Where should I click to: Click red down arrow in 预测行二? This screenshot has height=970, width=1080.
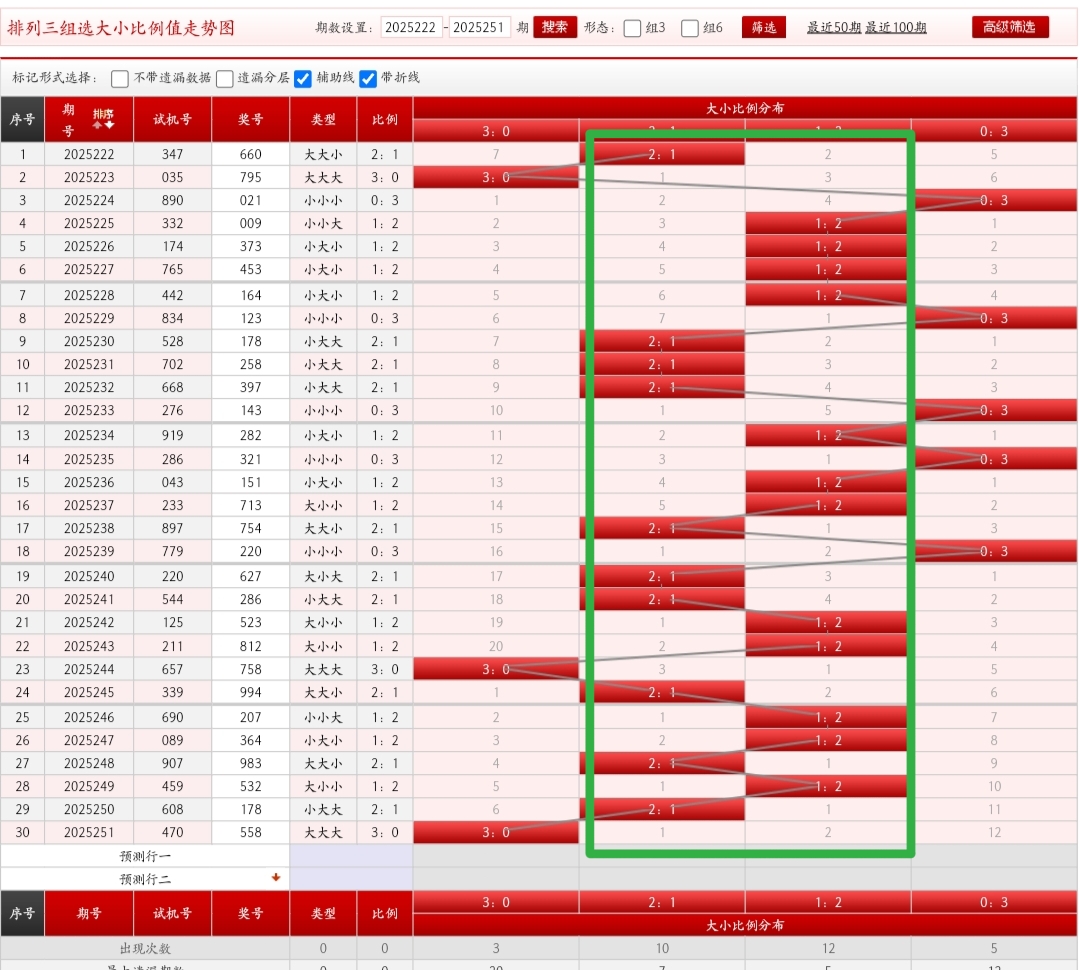click(276, 878)
